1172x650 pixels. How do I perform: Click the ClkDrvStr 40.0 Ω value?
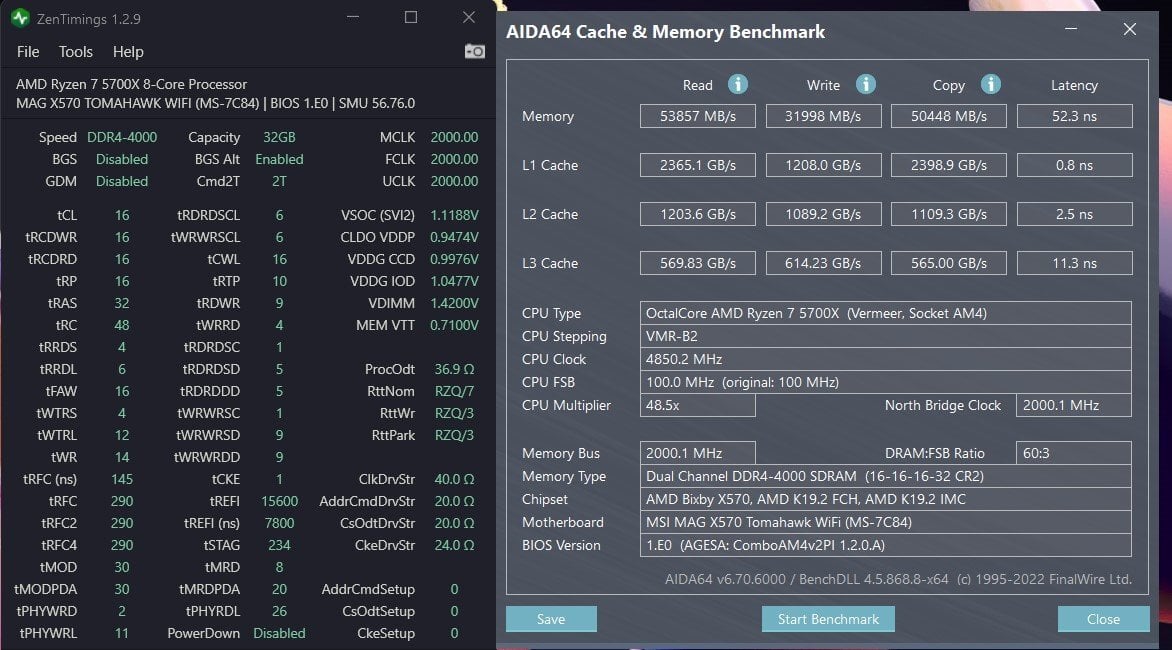tap(454, 479)
